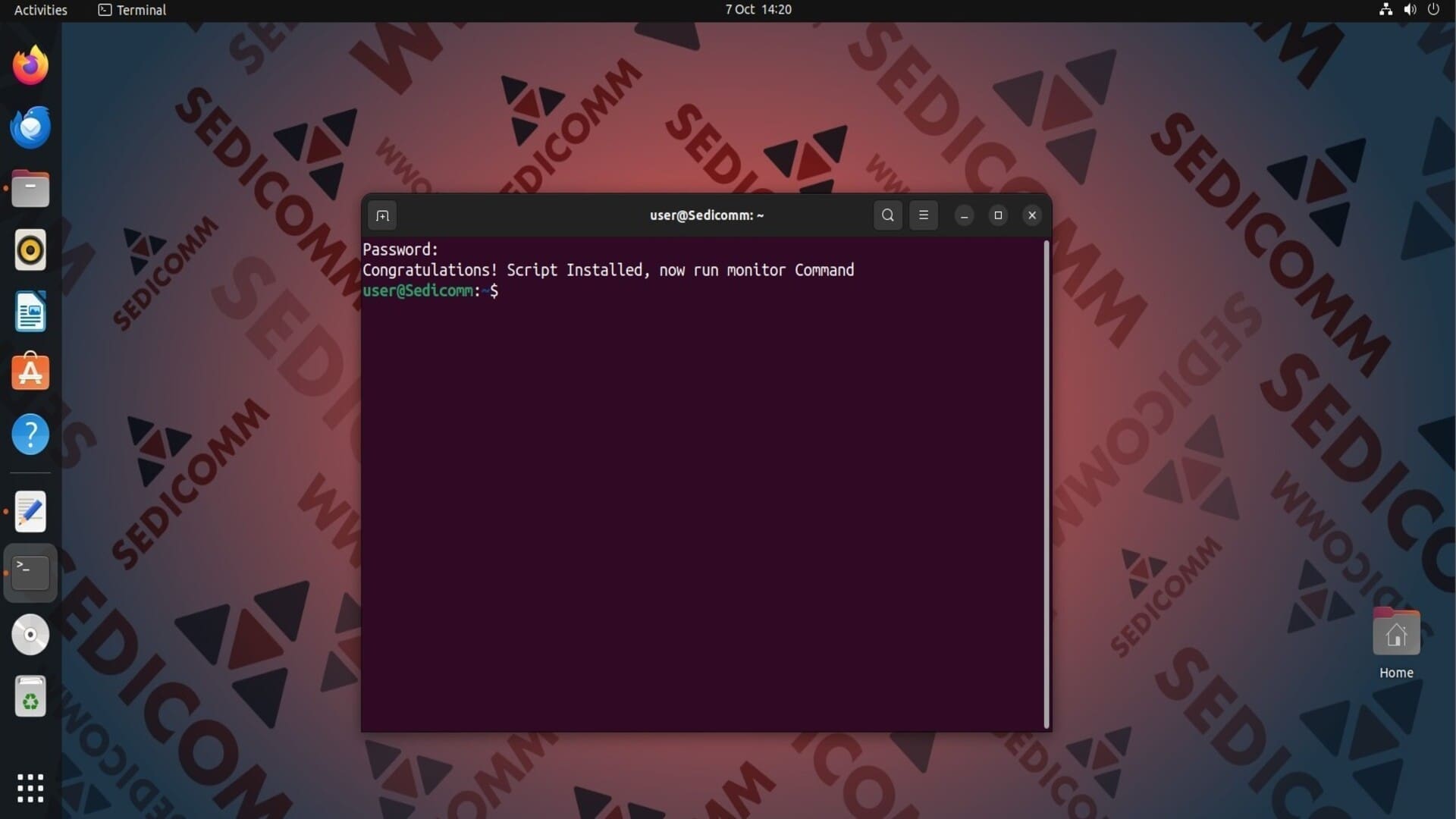
Task: Open the Text Editor from dock
Action: click(30, 512)
